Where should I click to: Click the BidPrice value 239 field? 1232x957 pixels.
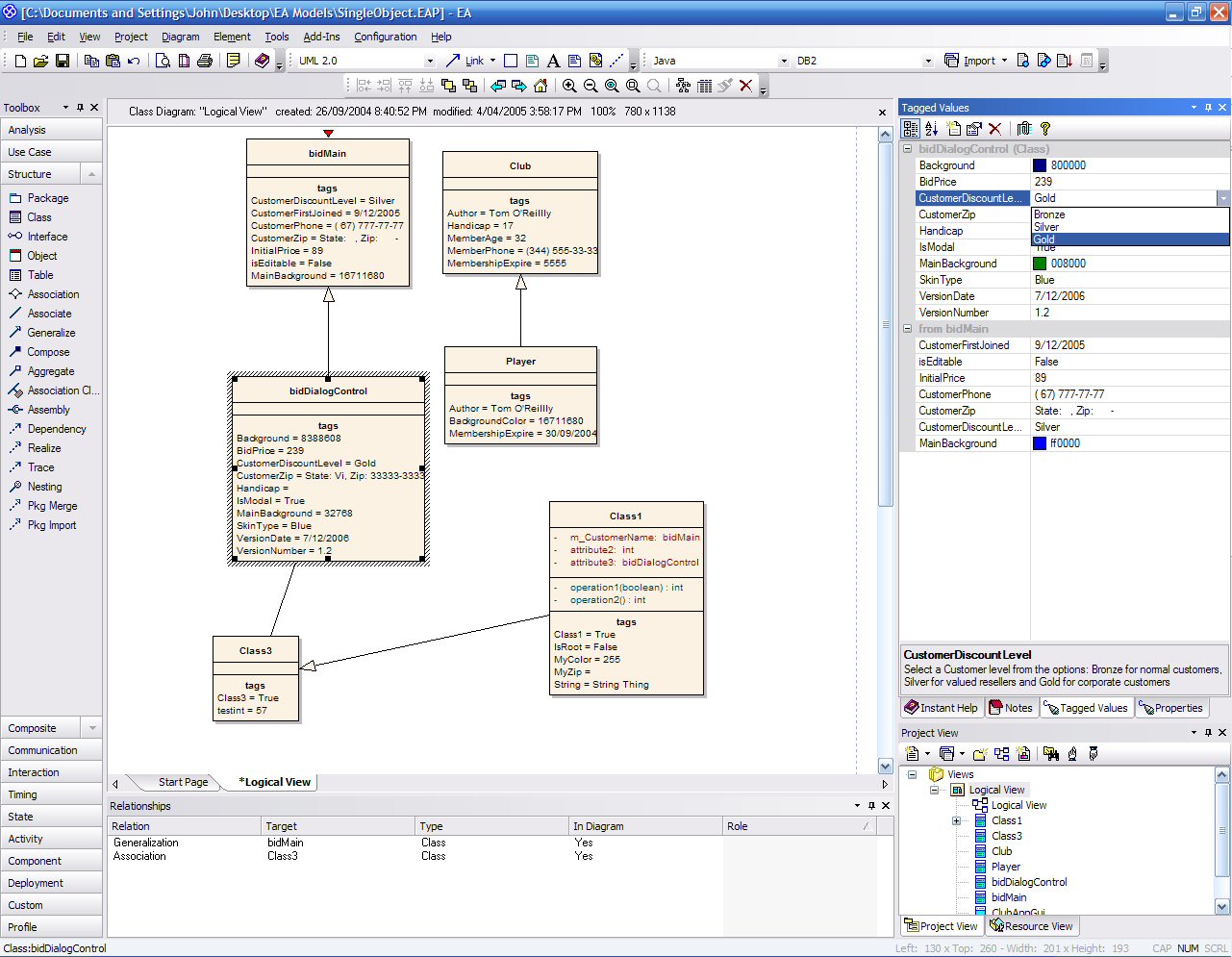[1130, 182]
